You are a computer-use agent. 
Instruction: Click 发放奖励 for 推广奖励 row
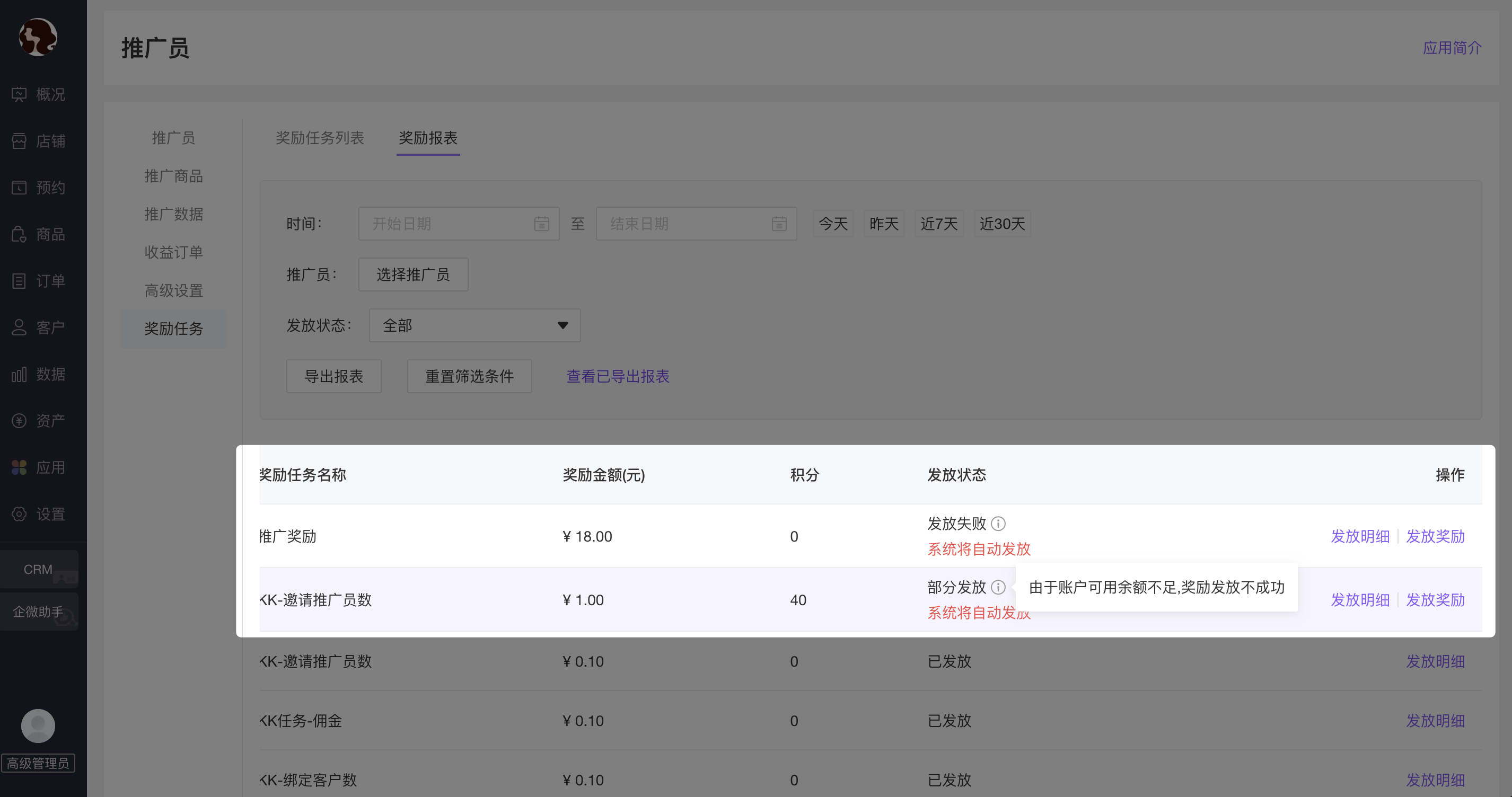[1435, 536]
